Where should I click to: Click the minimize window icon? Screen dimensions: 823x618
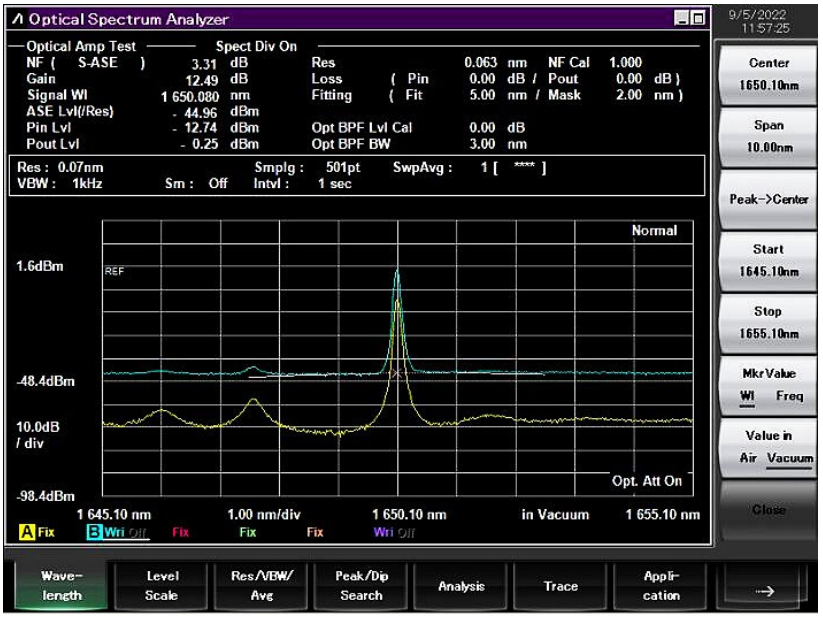tap(681, 18)
